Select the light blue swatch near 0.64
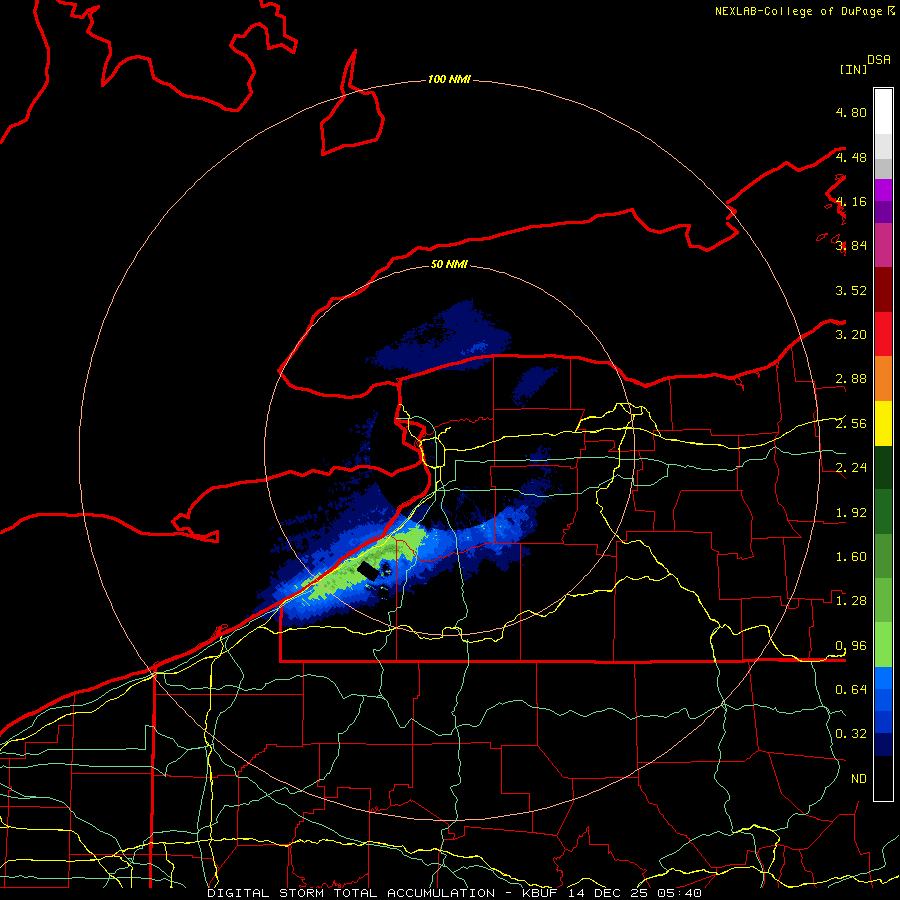The width and height of the screenshot is (900, 900). (883, 678)
